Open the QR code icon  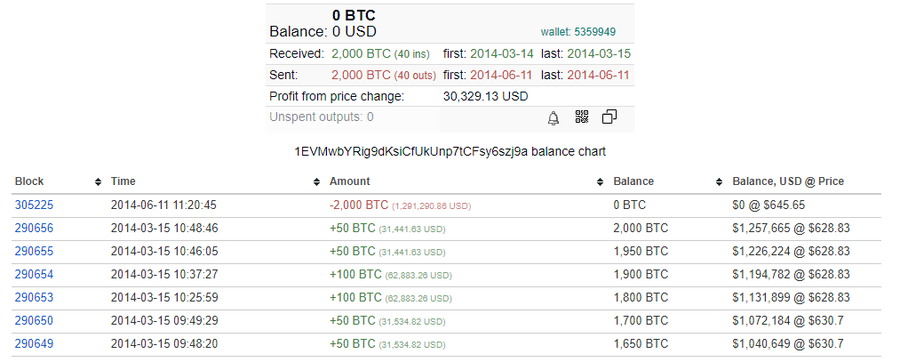point(581,117)
